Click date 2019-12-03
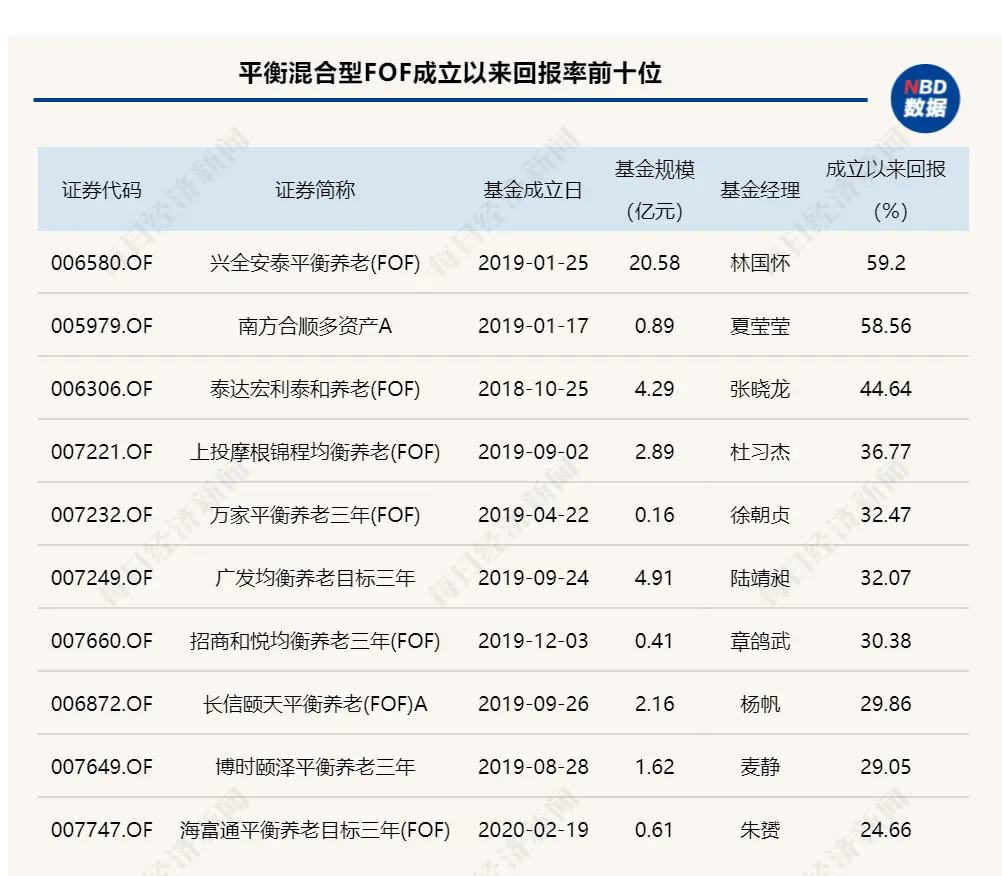This screenshot has width=1002, height=876. pos(533,641)
